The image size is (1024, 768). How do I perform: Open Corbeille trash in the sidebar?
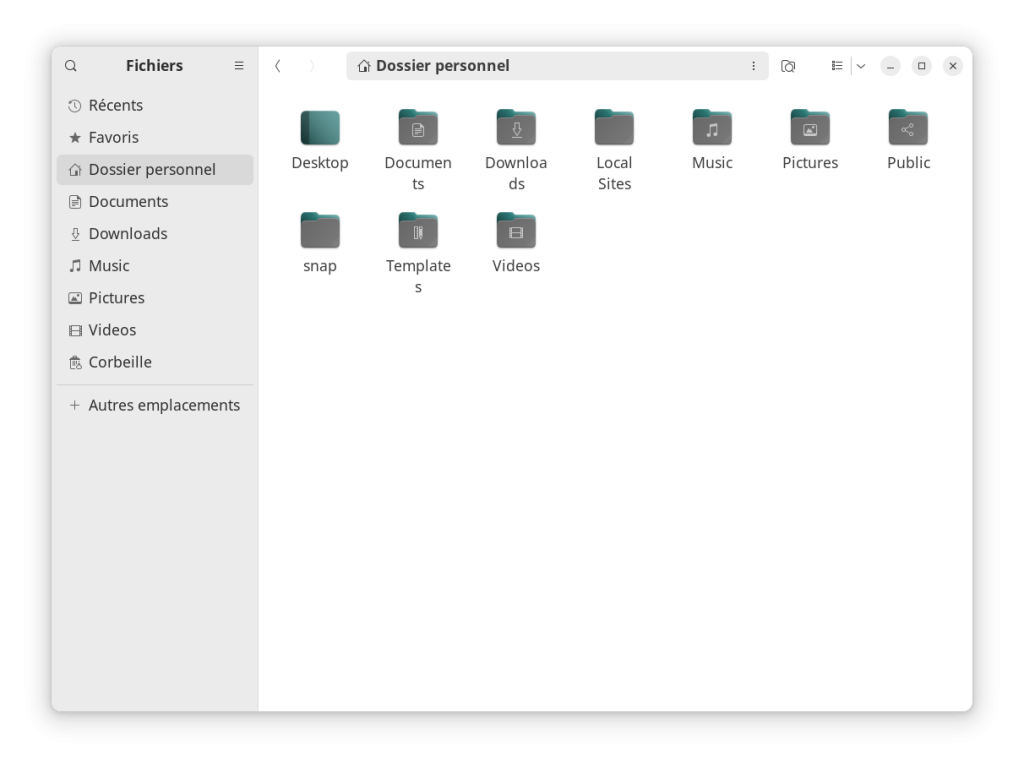tap(119, 362)
